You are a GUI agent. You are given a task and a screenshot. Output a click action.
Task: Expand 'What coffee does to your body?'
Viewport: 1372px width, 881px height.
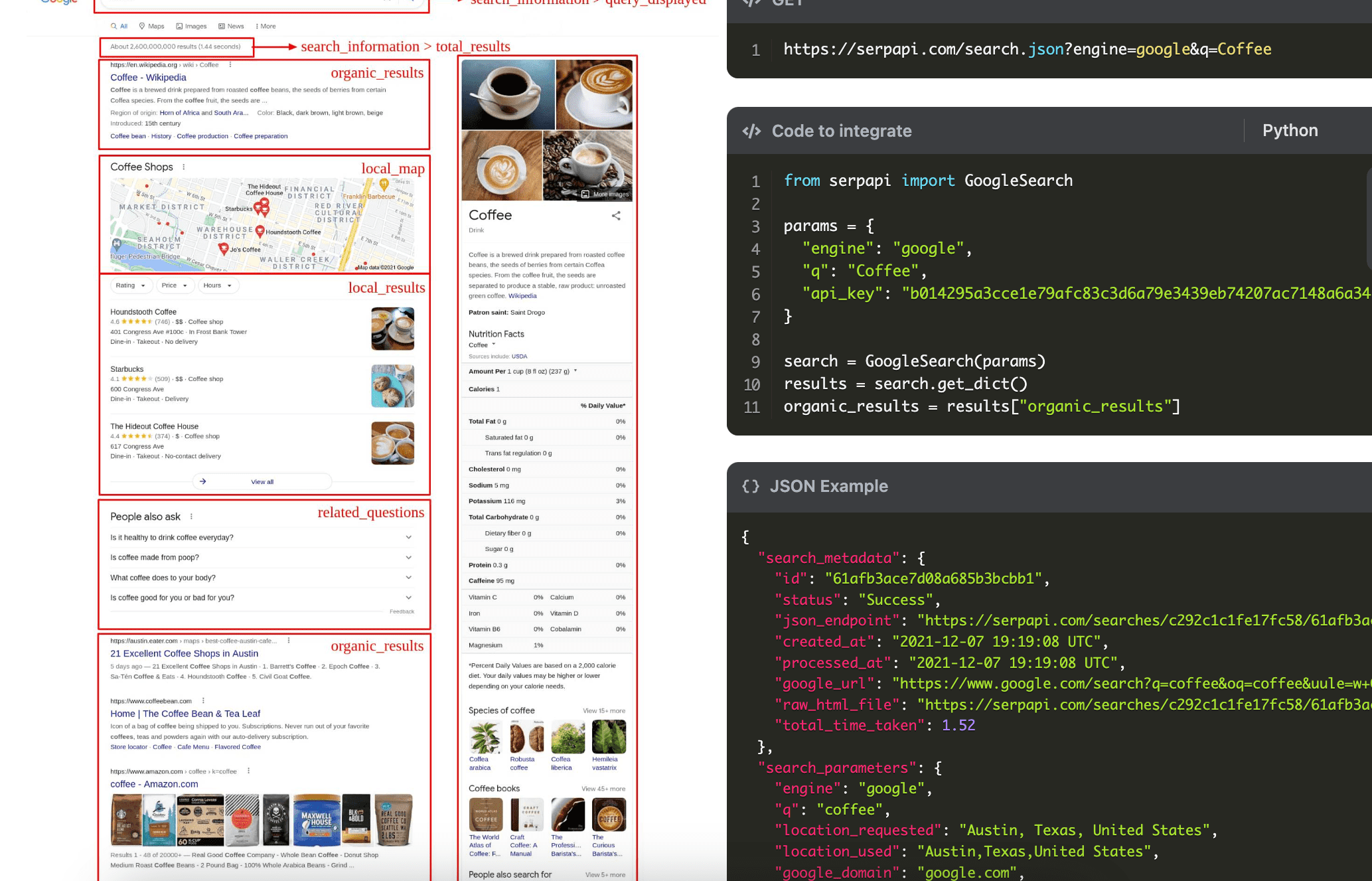pos(262,578)
